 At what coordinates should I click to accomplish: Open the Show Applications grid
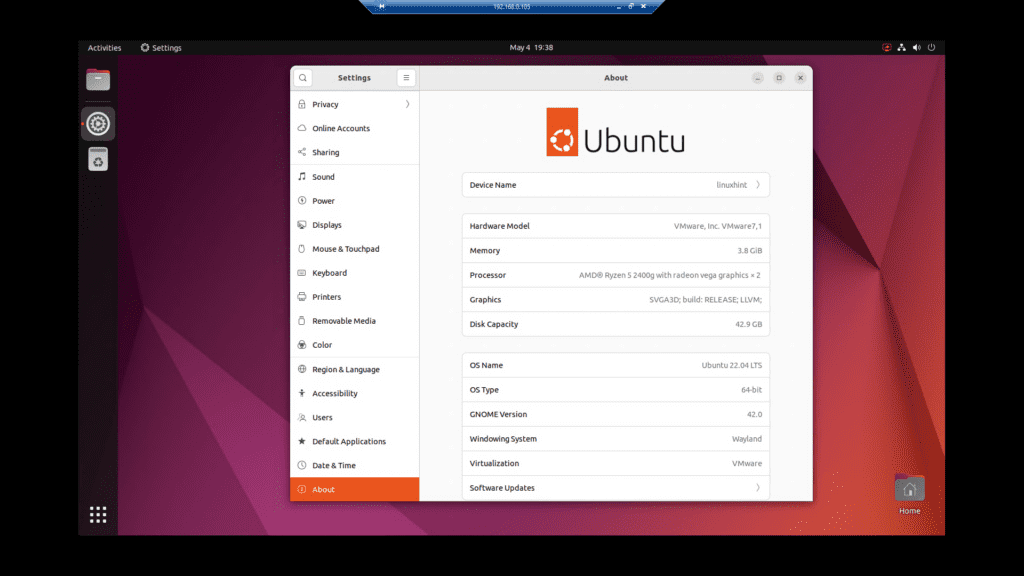[x=97, y=514]
